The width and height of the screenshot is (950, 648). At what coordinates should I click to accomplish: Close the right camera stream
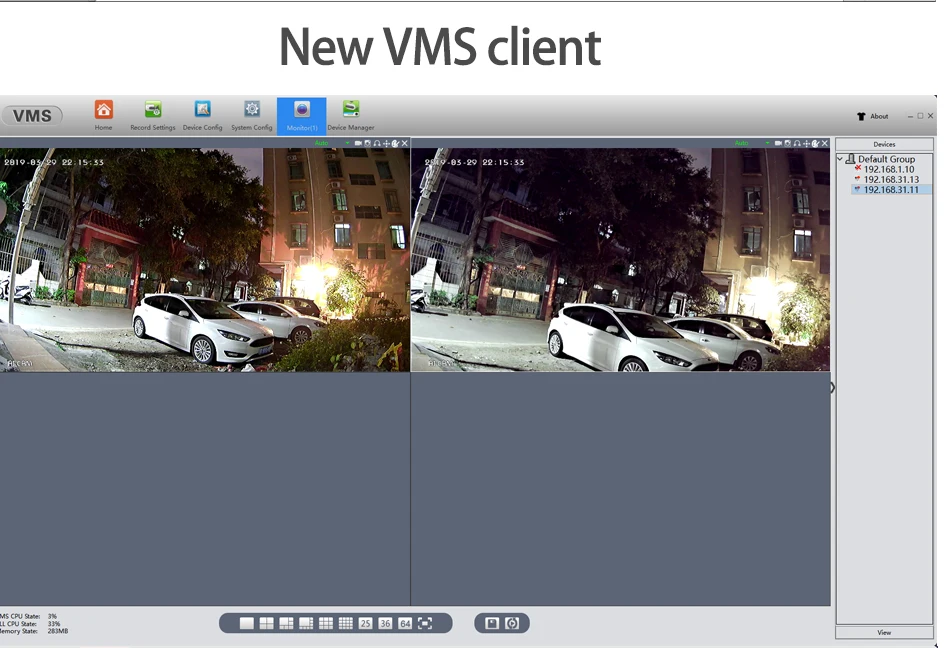(x=825, y=144)
